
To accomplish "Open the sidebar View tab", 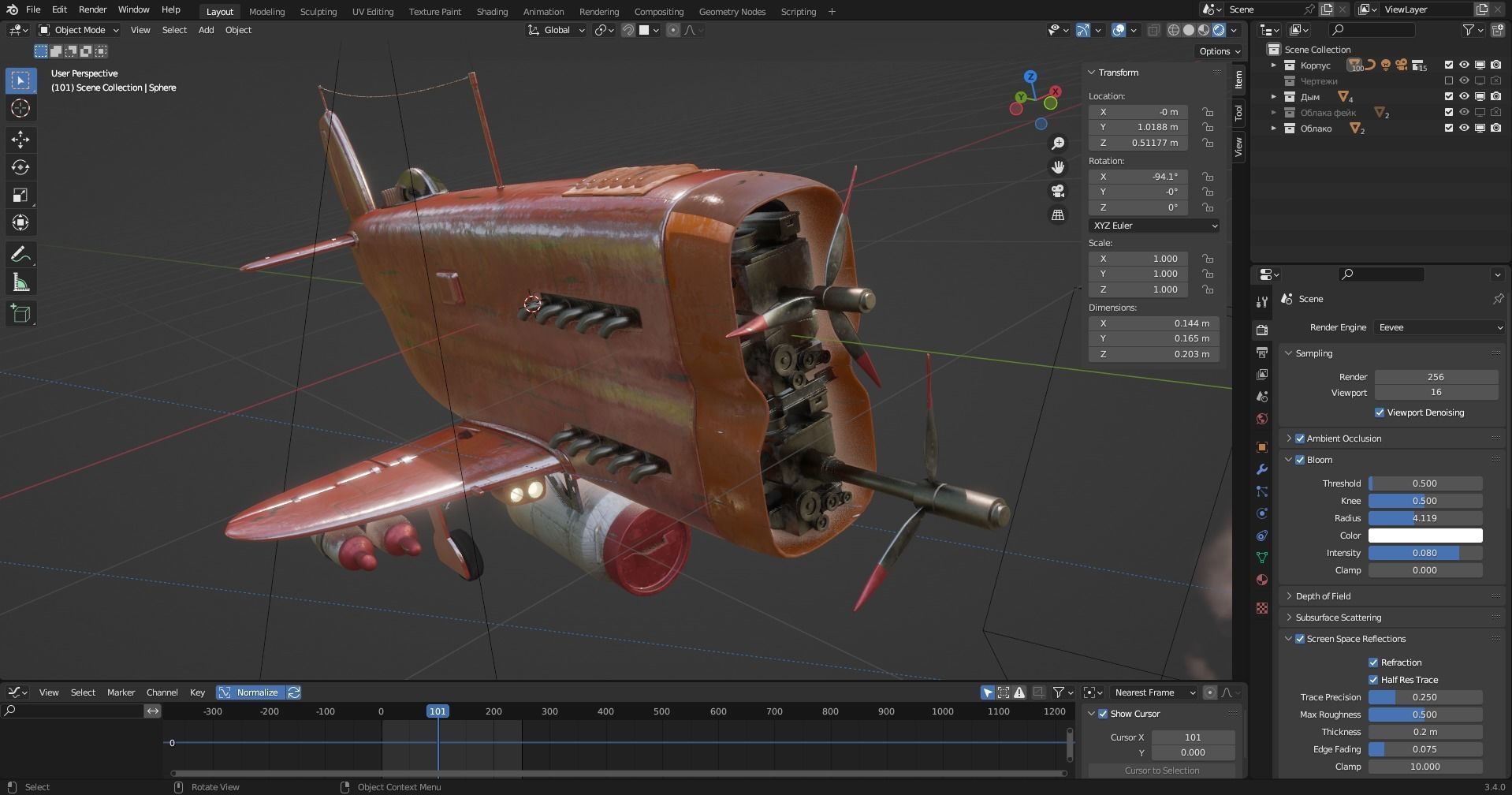I will (x=1238, y=147).
